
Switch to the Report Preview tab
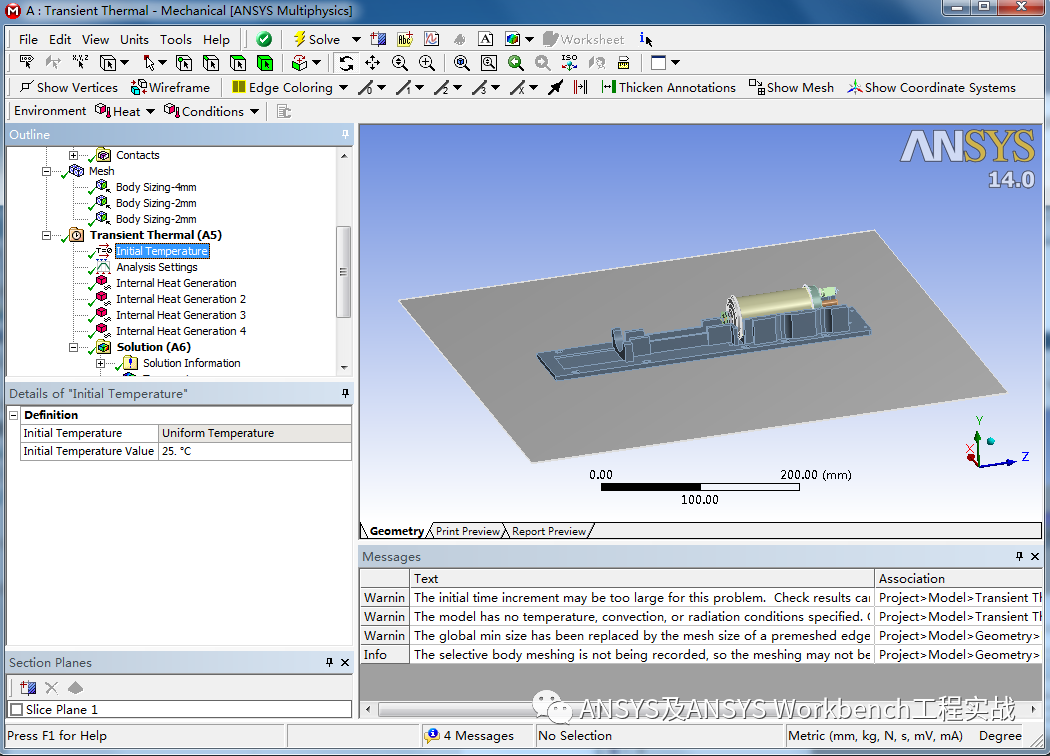(549, 531)
